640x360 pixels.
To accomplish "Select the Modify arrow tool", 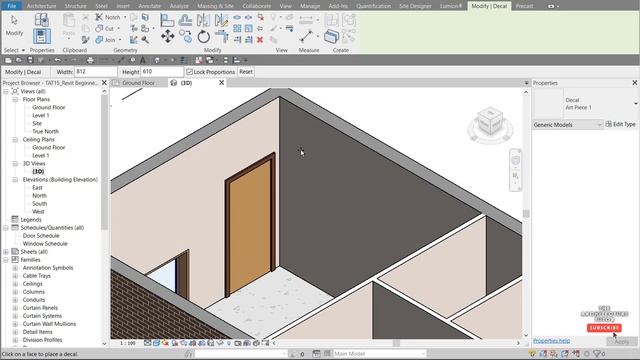I will 14,25.
